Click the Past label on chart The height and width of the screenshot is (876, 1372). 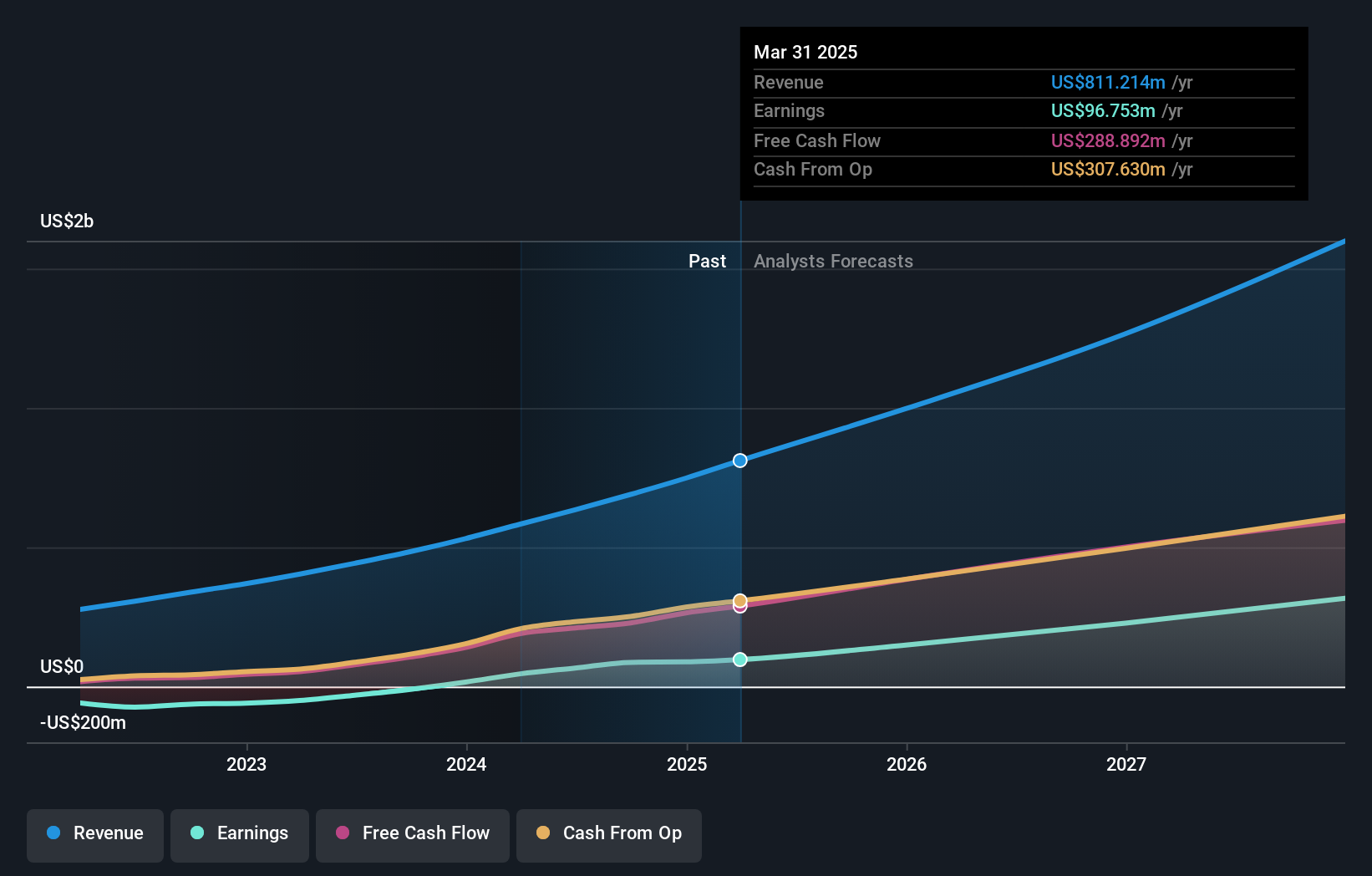pyautogui.click(x=707, y=261)
